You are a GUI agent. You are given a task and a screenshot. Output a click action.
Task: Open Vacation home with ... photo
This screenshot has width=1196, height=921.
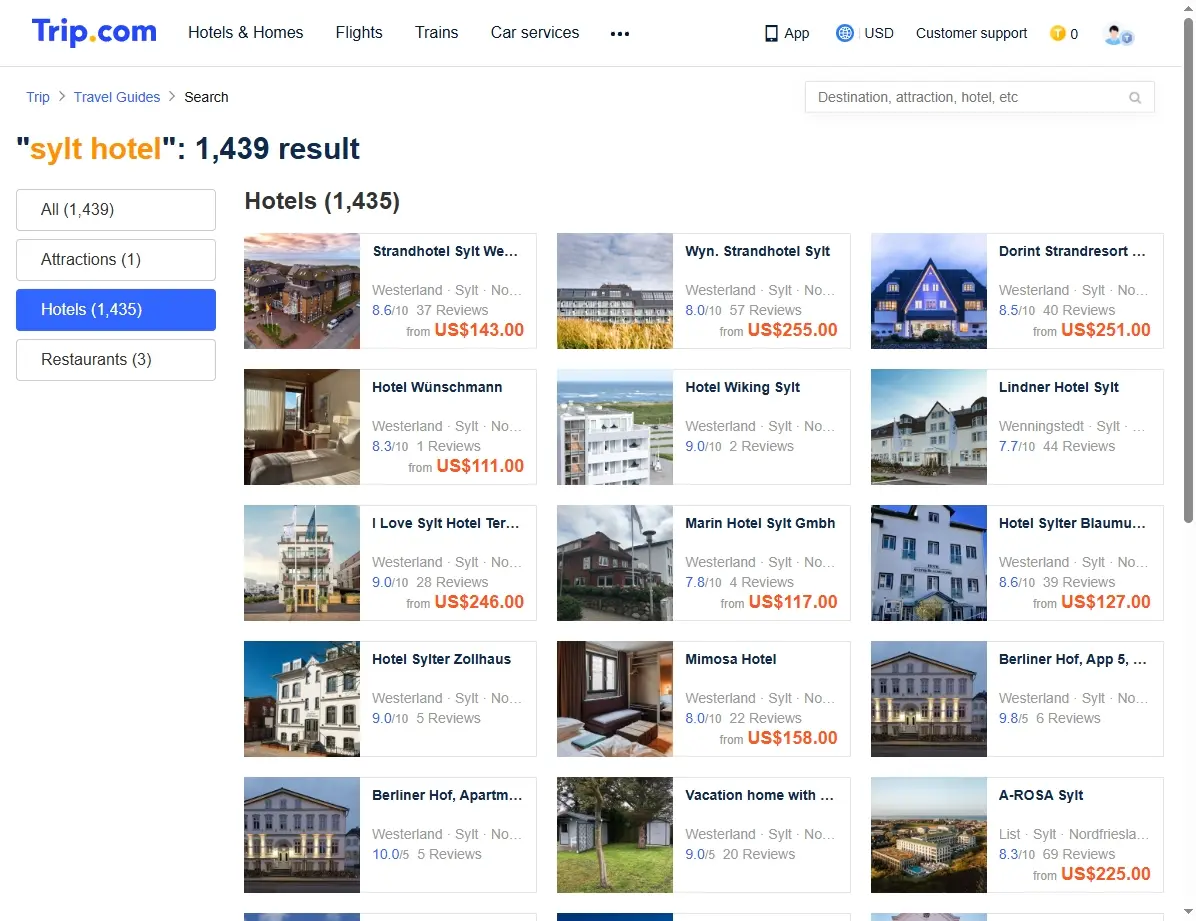click(615, 835)
